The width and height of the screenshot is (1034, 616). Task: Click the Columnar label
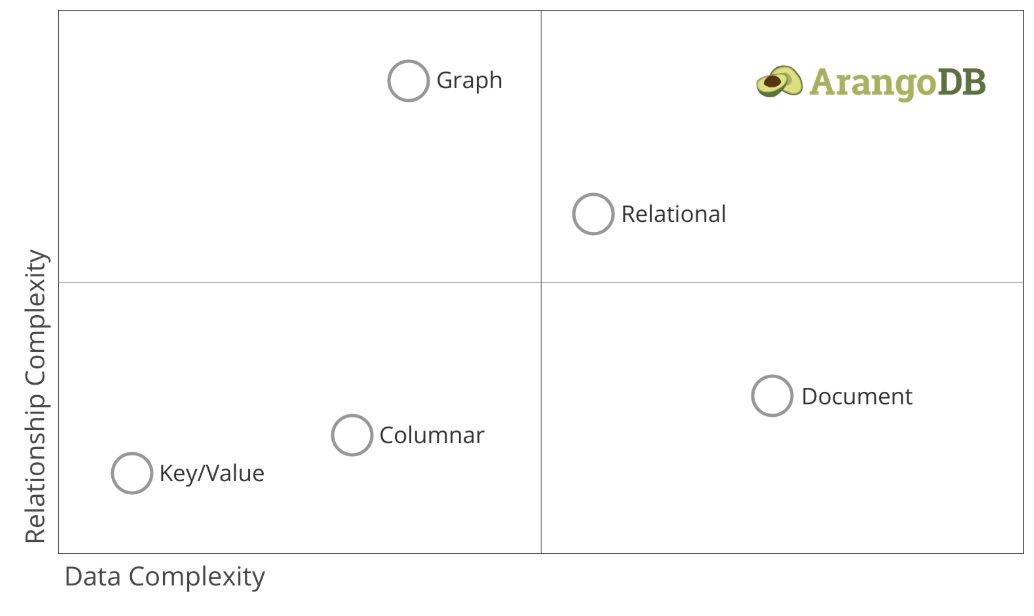(x=431, y=435)
